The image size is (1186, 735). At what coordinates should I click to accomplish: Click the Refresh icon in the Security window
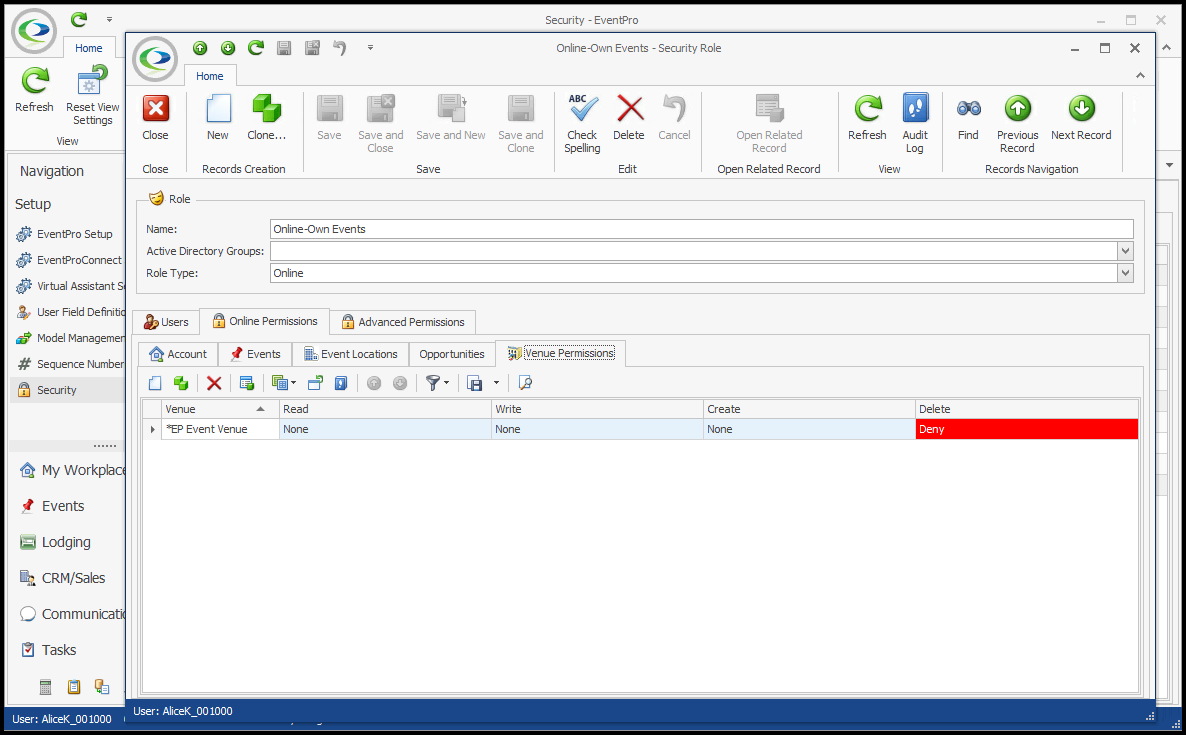click(x=34, y=89)
